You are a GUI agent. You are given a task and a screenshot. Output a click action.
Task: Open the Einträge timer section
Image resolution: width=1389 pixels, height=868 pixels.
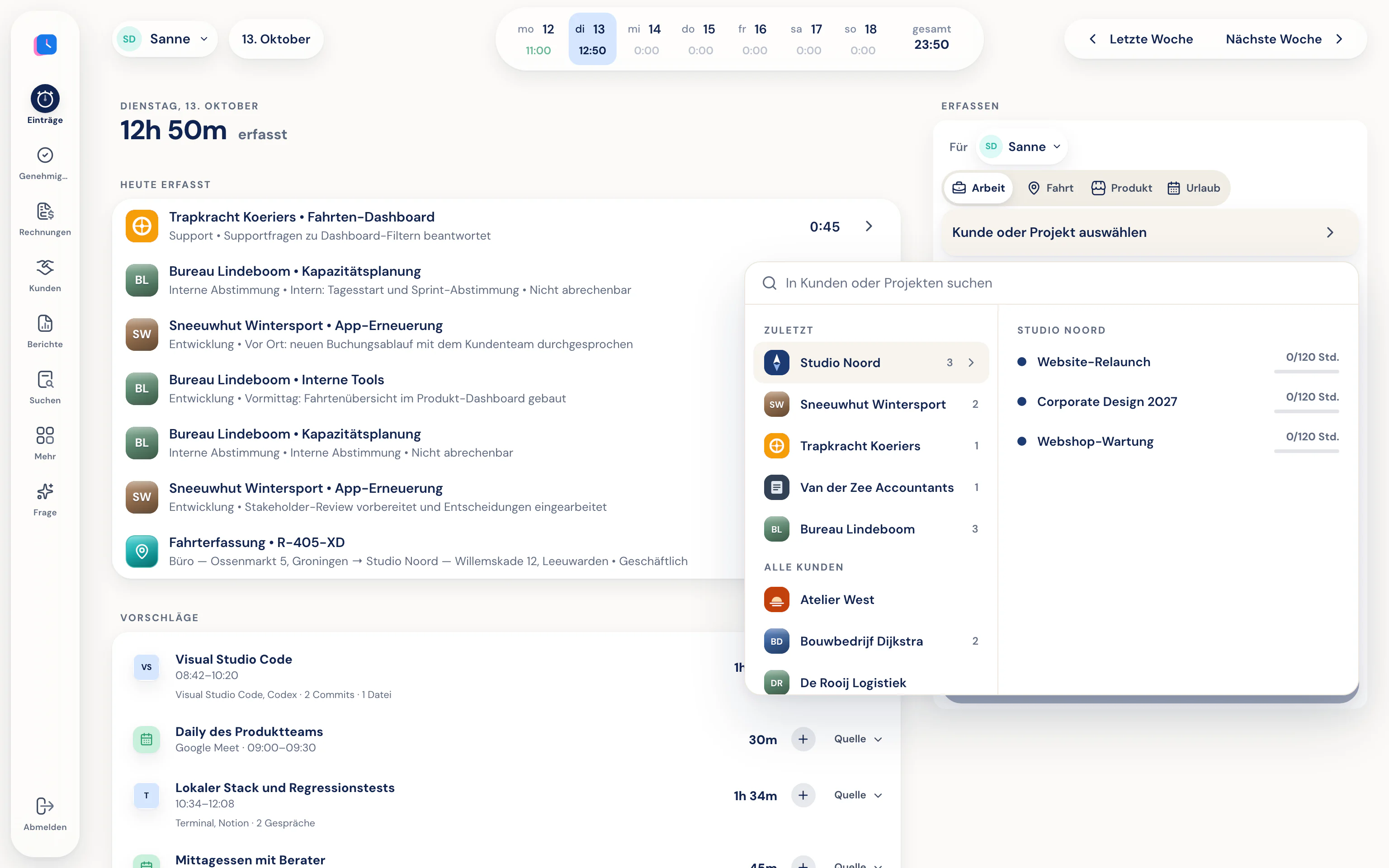coord(45,104)
